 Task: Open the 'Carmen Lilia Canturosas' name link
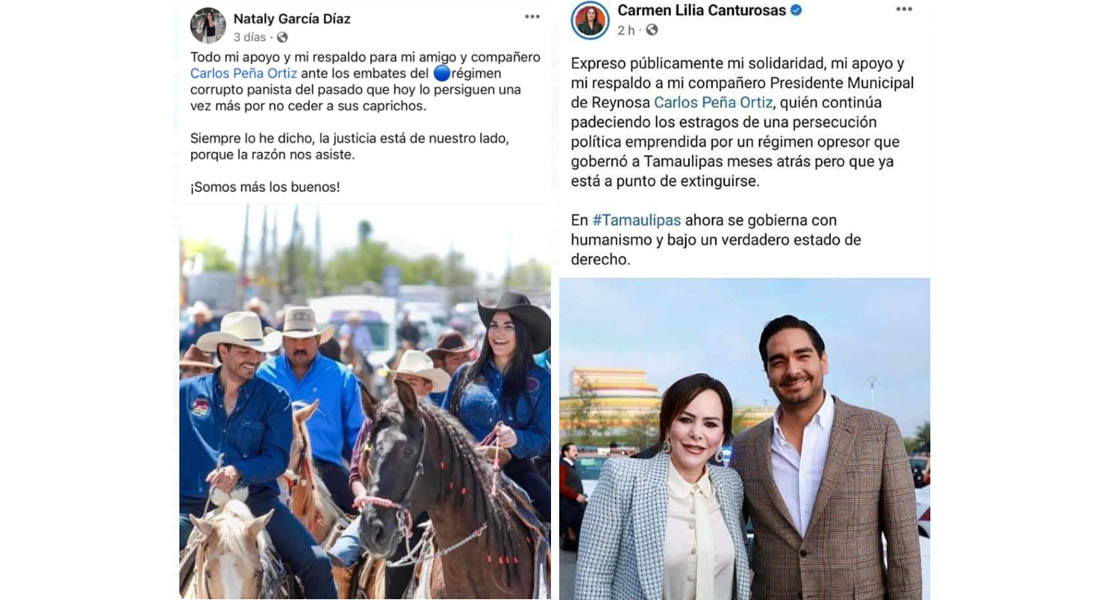[702, 11]
